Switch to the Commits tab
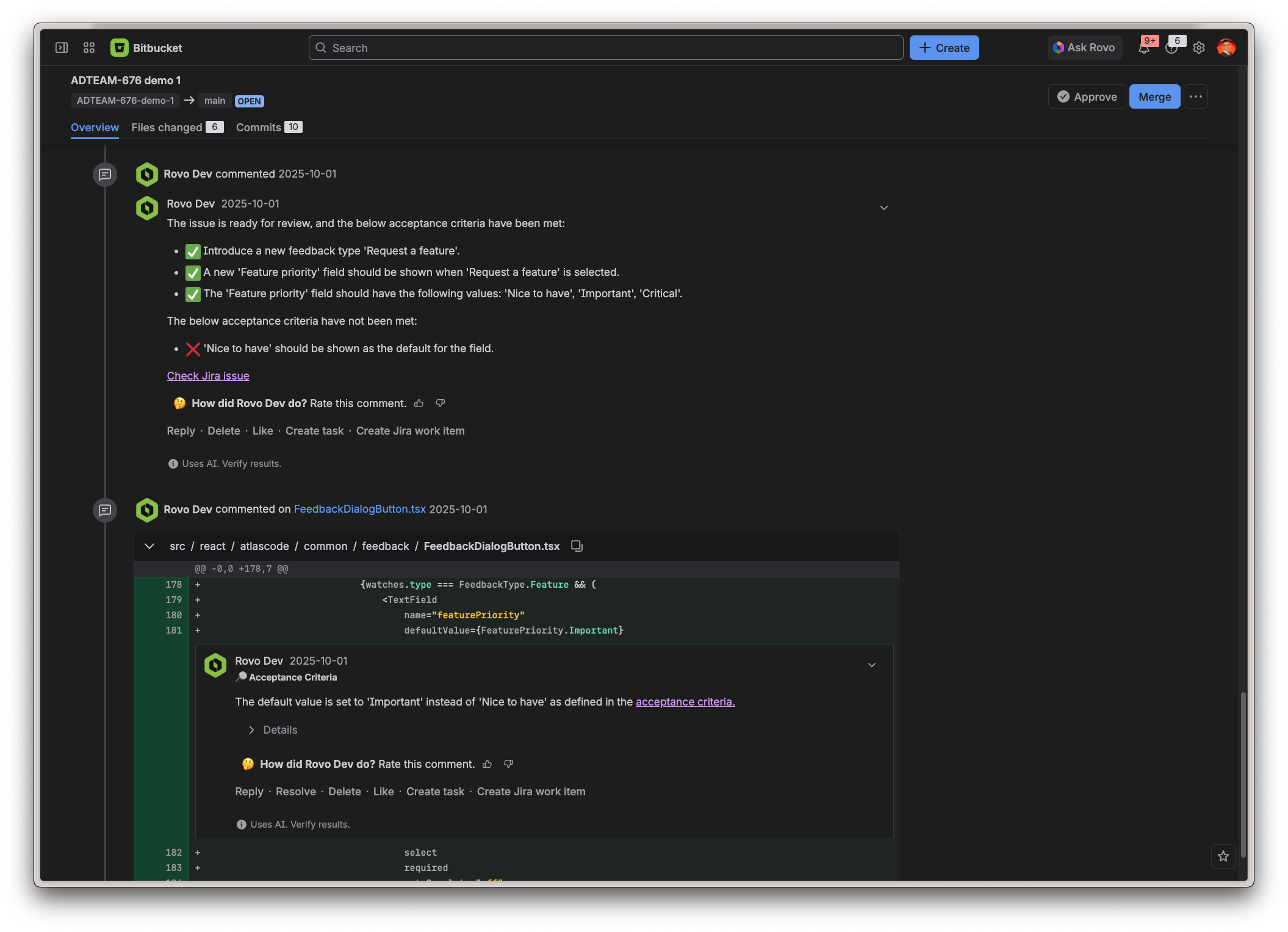This screenshot has height=932, width=1288. 259,128
